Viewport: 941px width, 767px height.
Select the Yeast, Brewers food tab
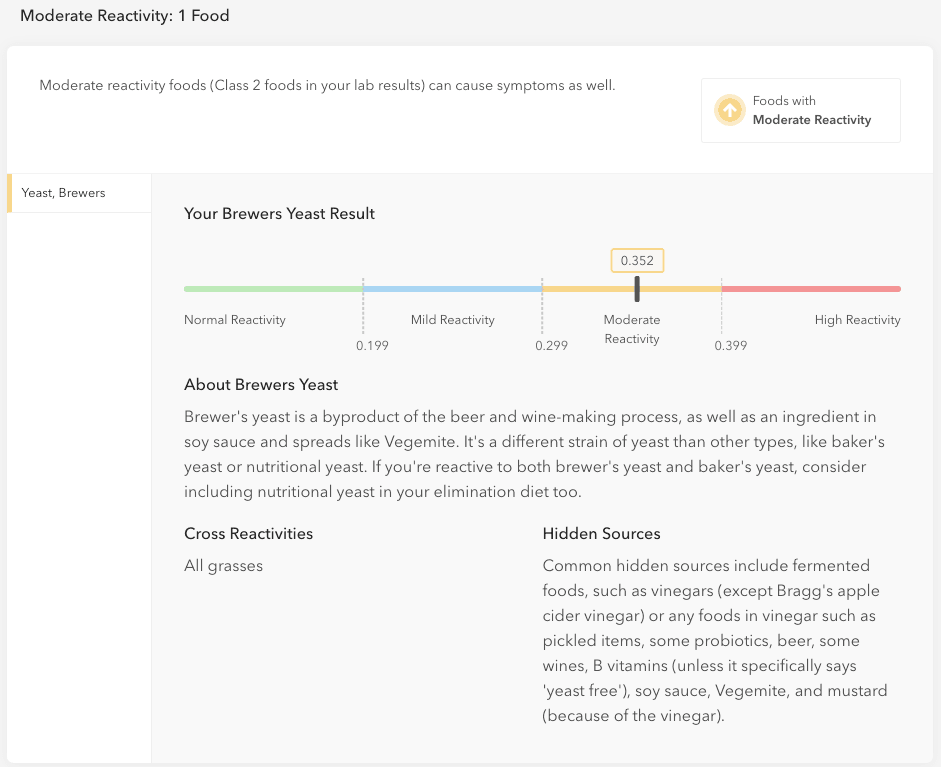tap(79, 193)
